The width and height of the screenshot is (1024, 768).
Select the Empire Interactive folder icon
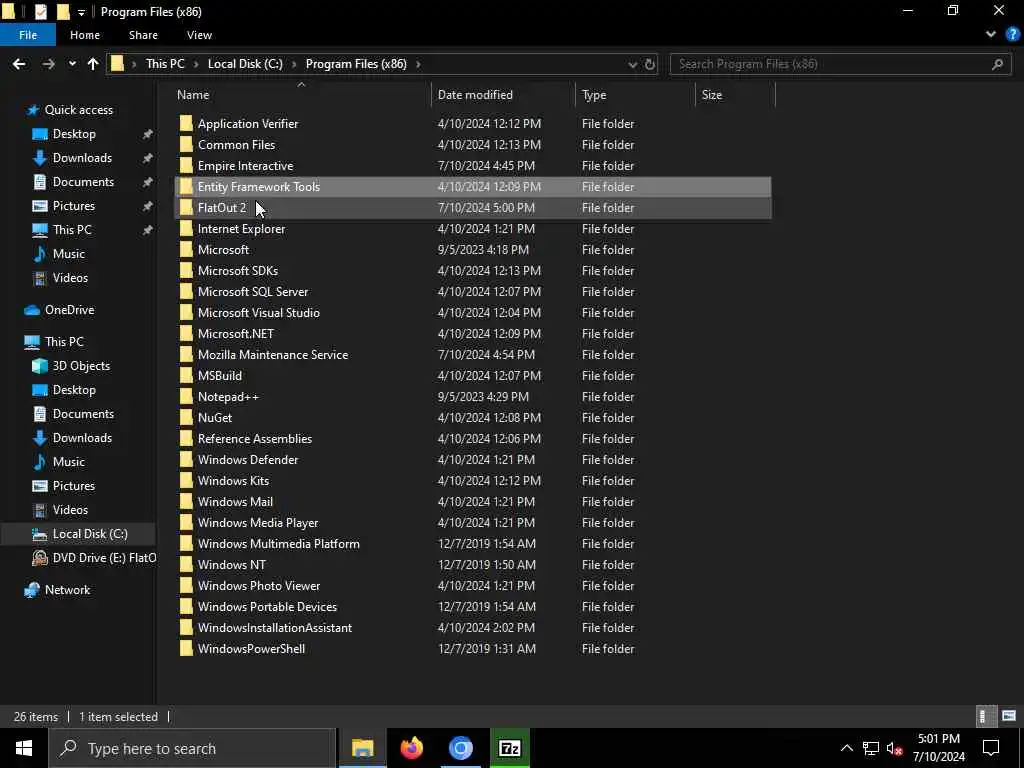pyautogui.click(x=186, y=166)
